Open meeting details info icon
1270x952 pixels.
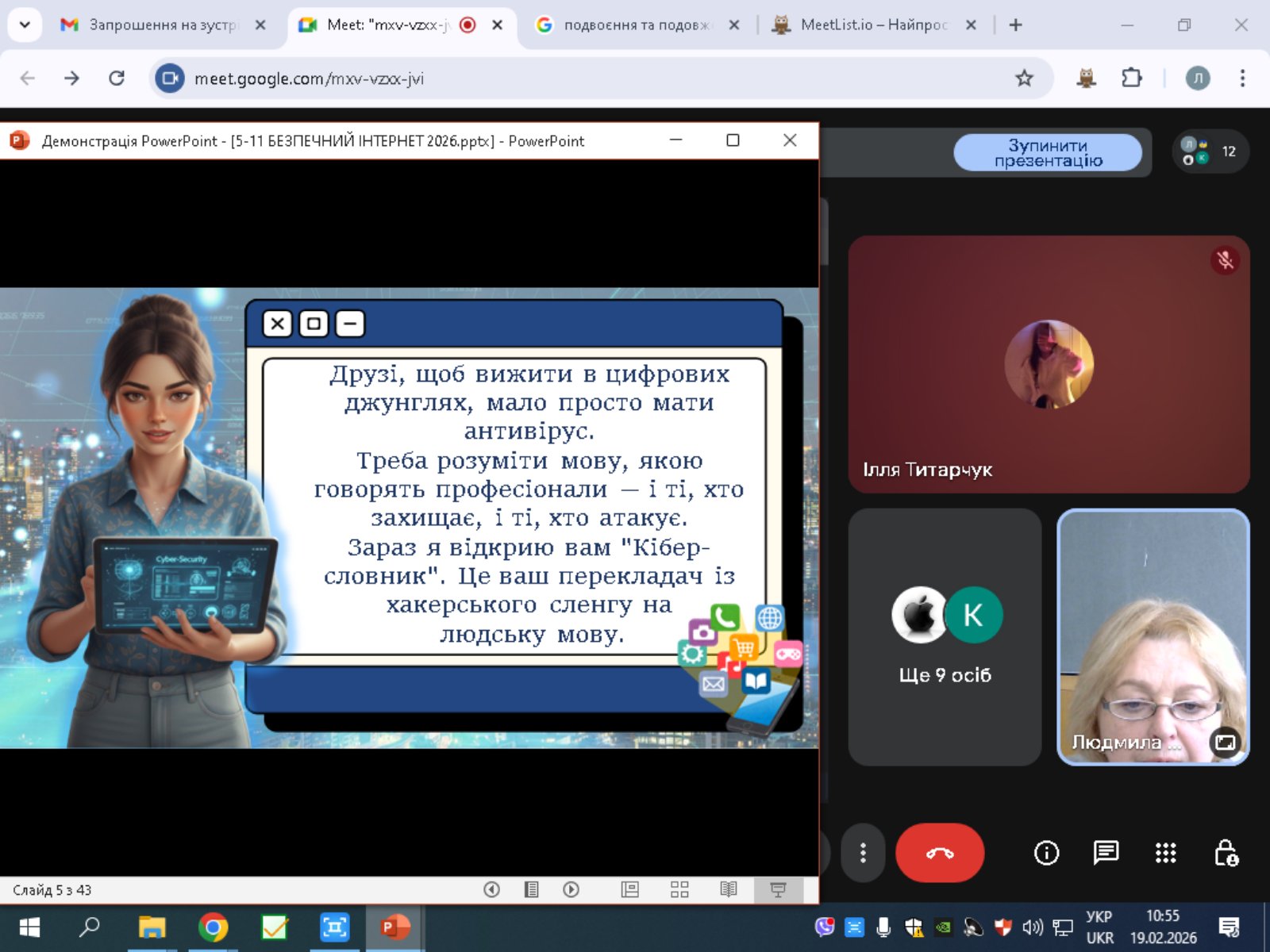point(1046,853)
